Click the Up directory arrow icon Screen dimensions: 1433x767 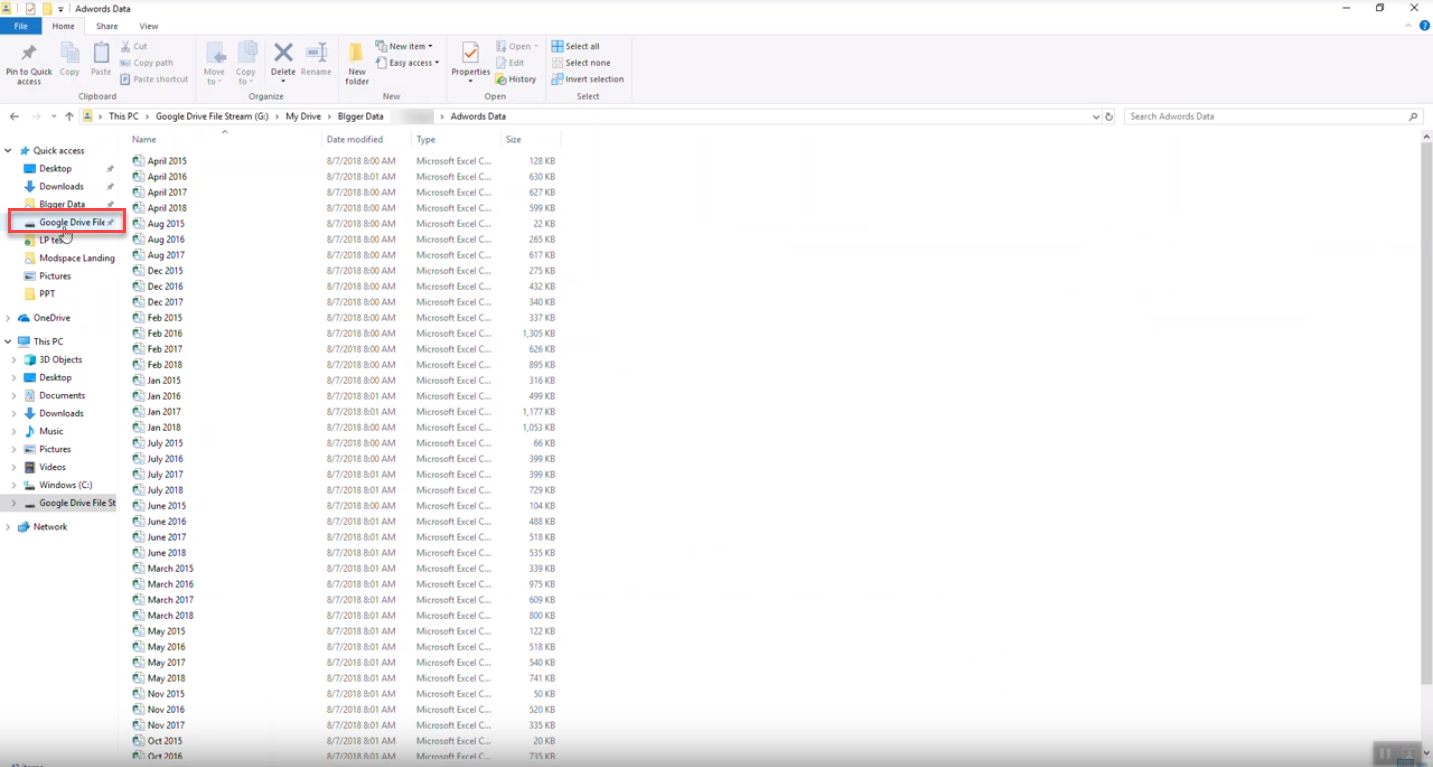coord(69,117)
